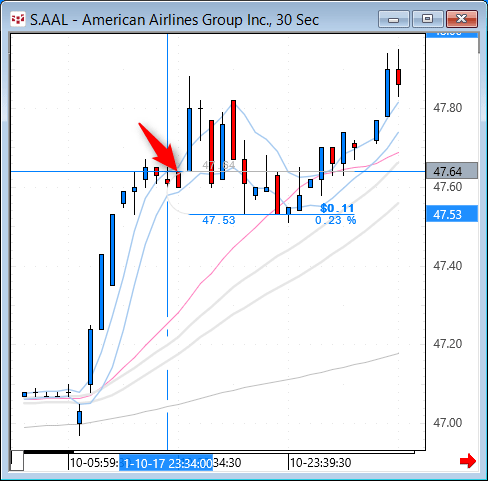This screenshot has width=488, height=481.
Task: Minimize the S.AAL chart window
Action: coord(394,19)
